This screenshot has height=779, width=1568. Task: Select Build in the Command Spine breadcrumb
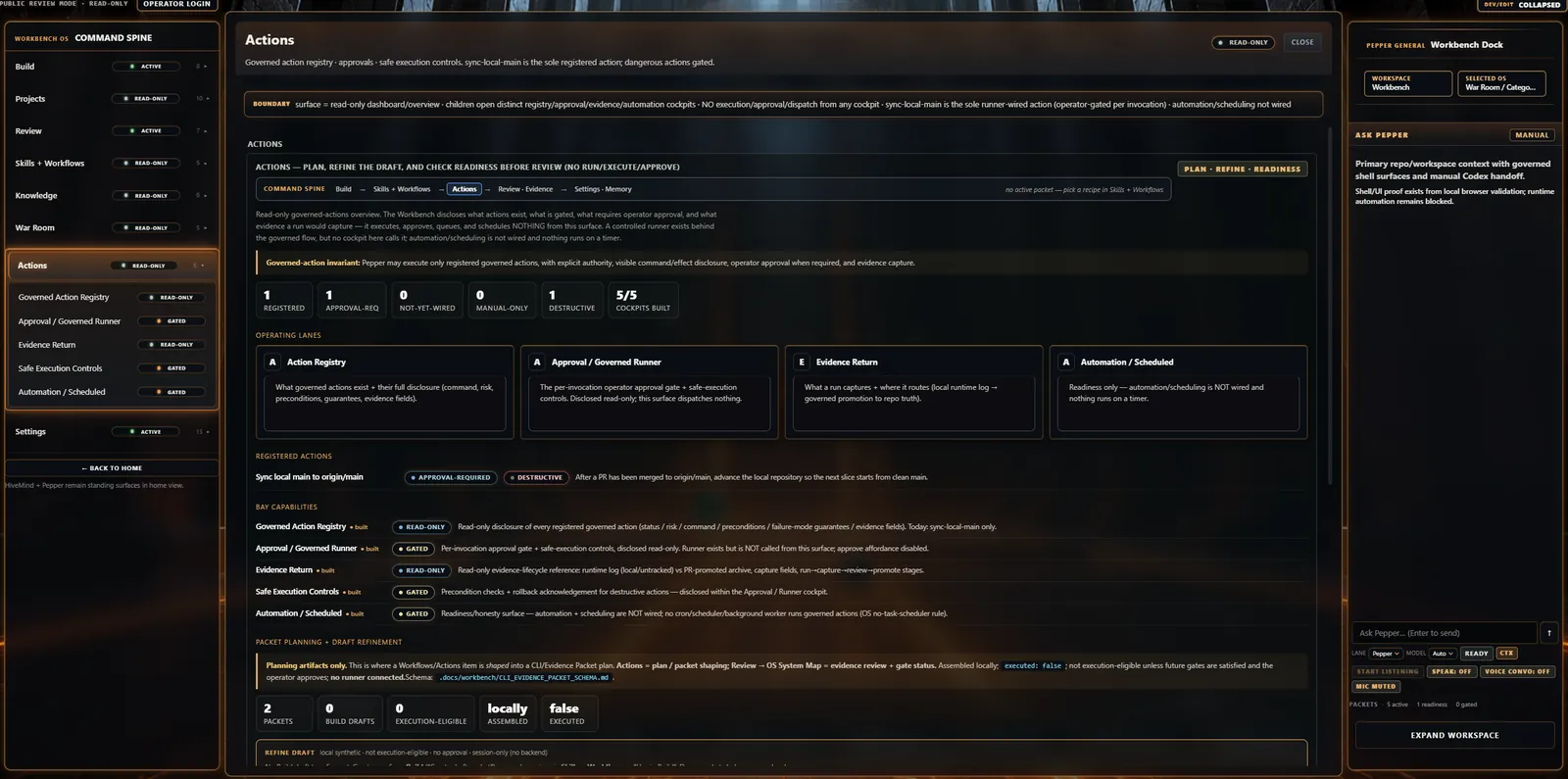click(x=343, y=189)
